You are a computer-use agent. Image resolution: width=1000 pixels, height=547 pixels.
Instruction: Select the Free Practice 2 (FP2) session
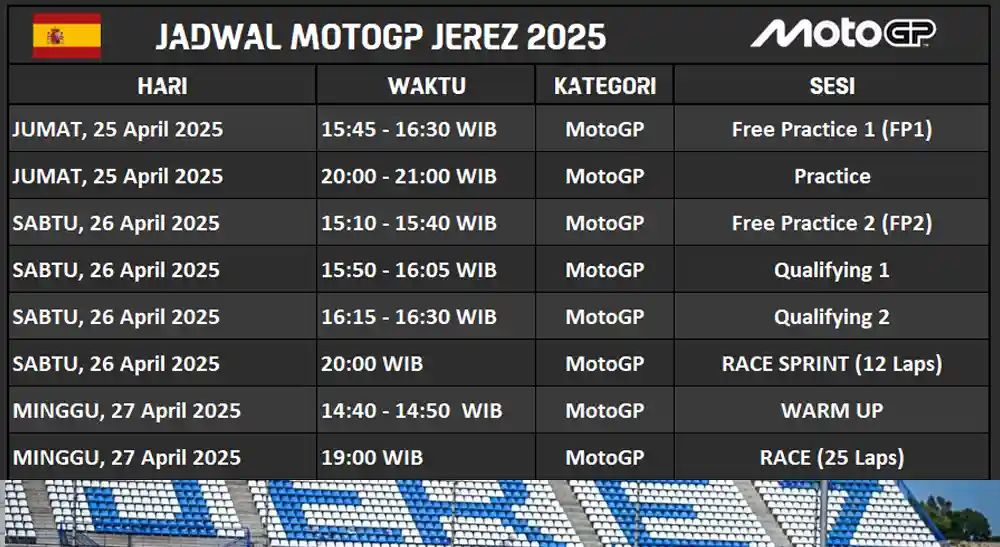coord(832,223)
